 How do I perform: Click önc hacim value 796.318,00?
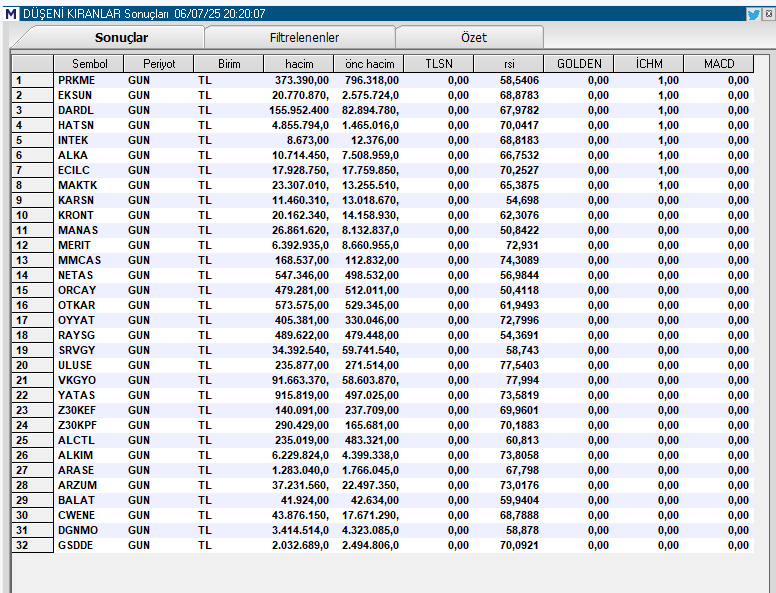pyautogui.click(x=372, y=80)
